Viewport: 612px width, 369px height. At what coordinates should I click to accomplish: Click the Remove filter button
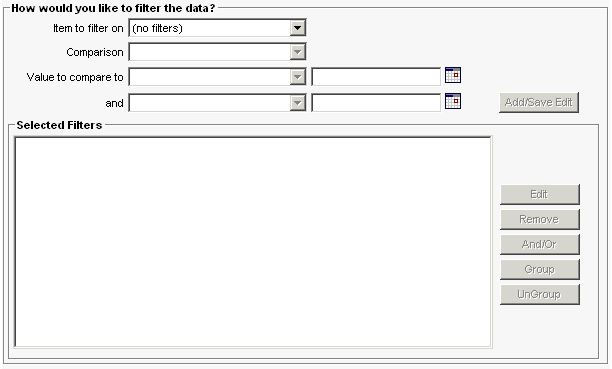point(540,219)
